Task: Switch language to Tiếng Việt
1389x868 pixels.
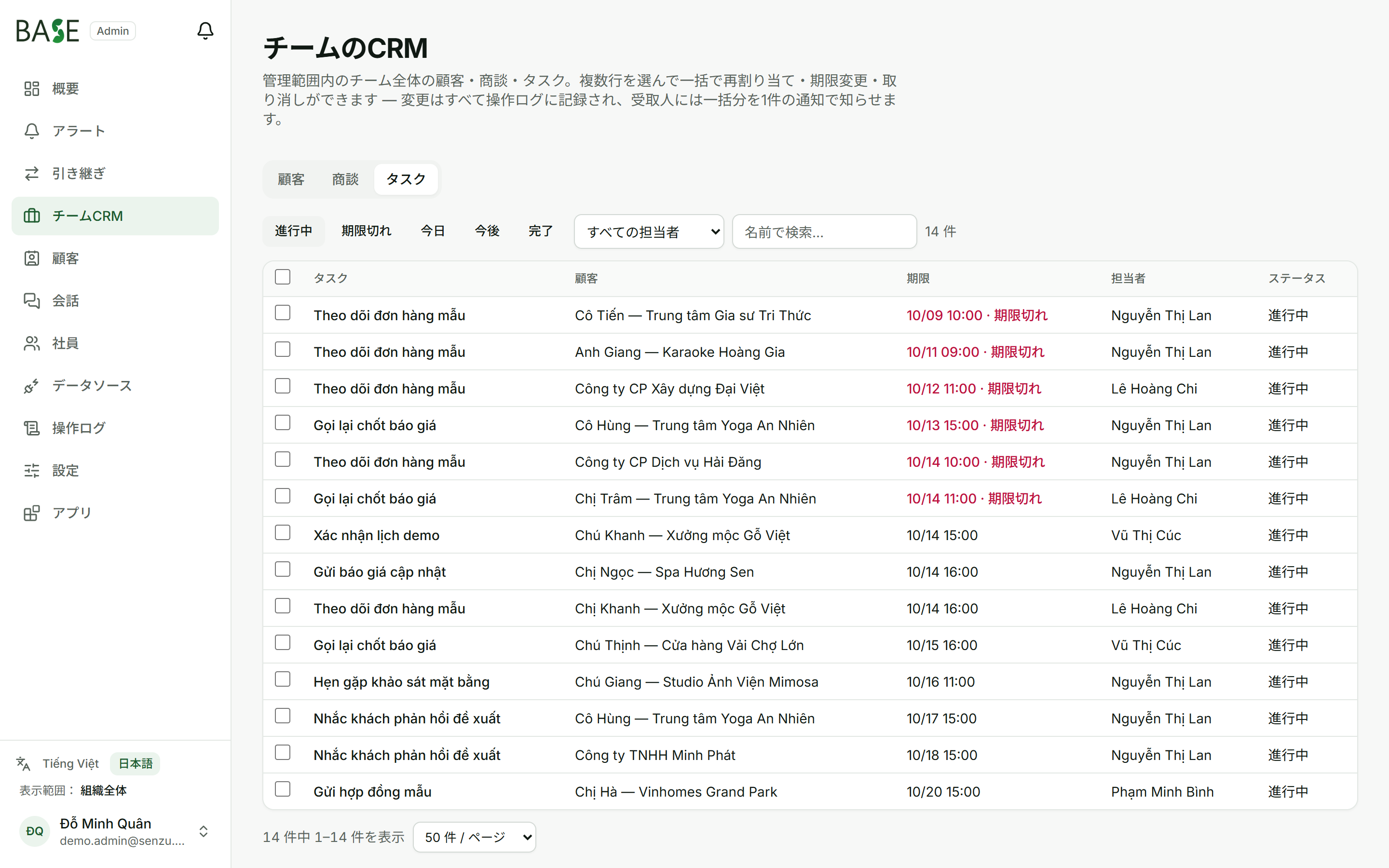Action: tap(70, 763)
